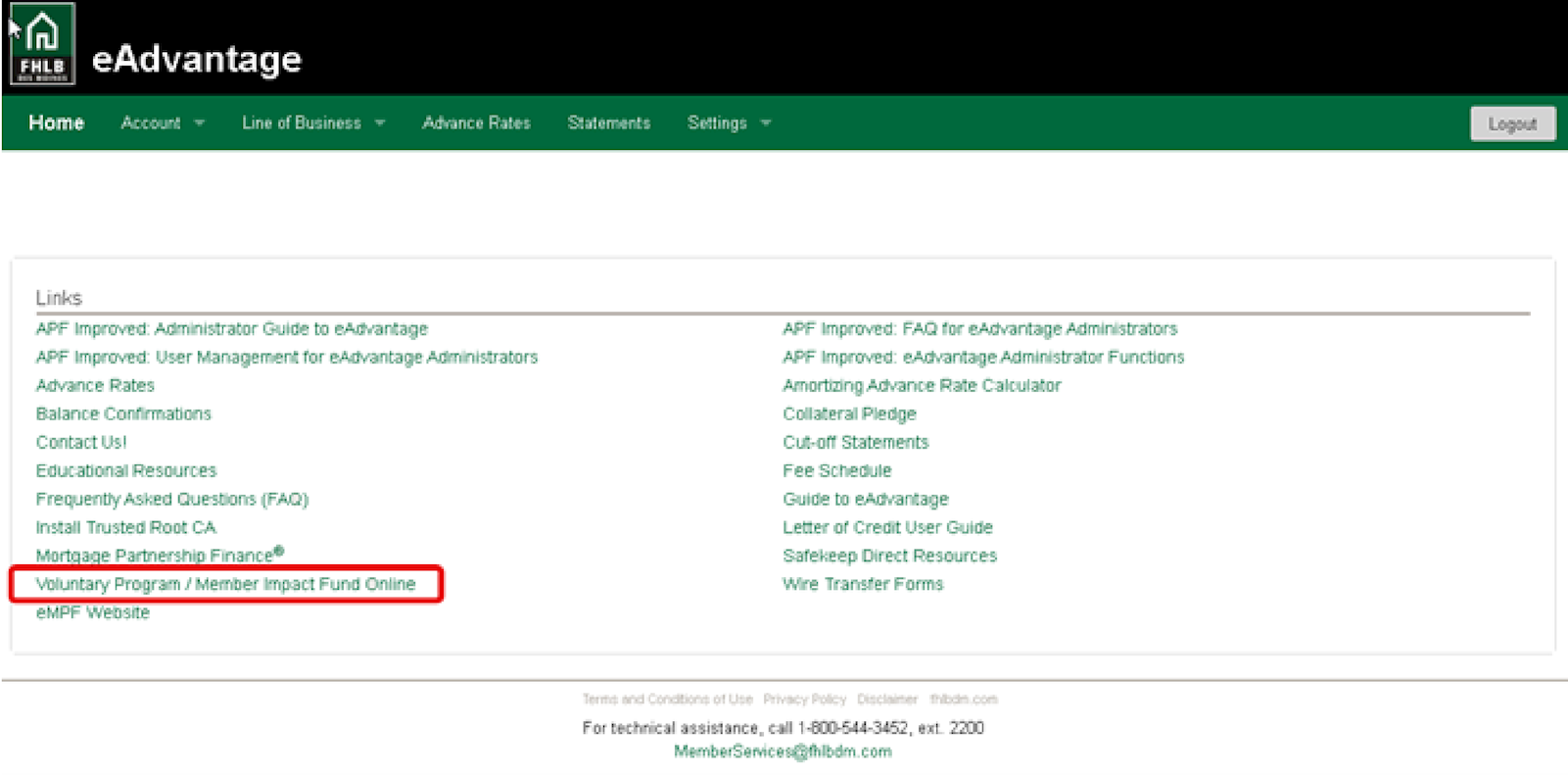Open the Wire Transfer Forms link
This screenshot has width=1568, height=776.
pyautogui.click(x=862, y=584)
